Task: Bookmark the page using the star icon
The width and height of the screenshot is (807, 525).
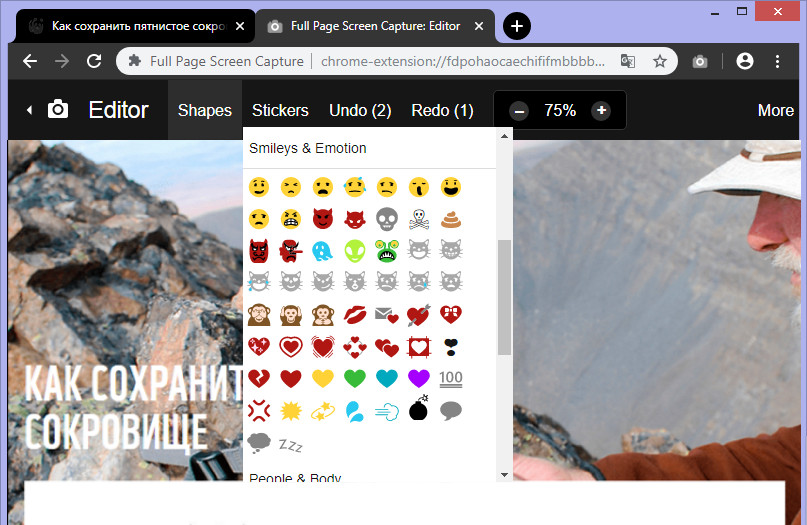Action: pyautogui.click(x=659, y=62)
